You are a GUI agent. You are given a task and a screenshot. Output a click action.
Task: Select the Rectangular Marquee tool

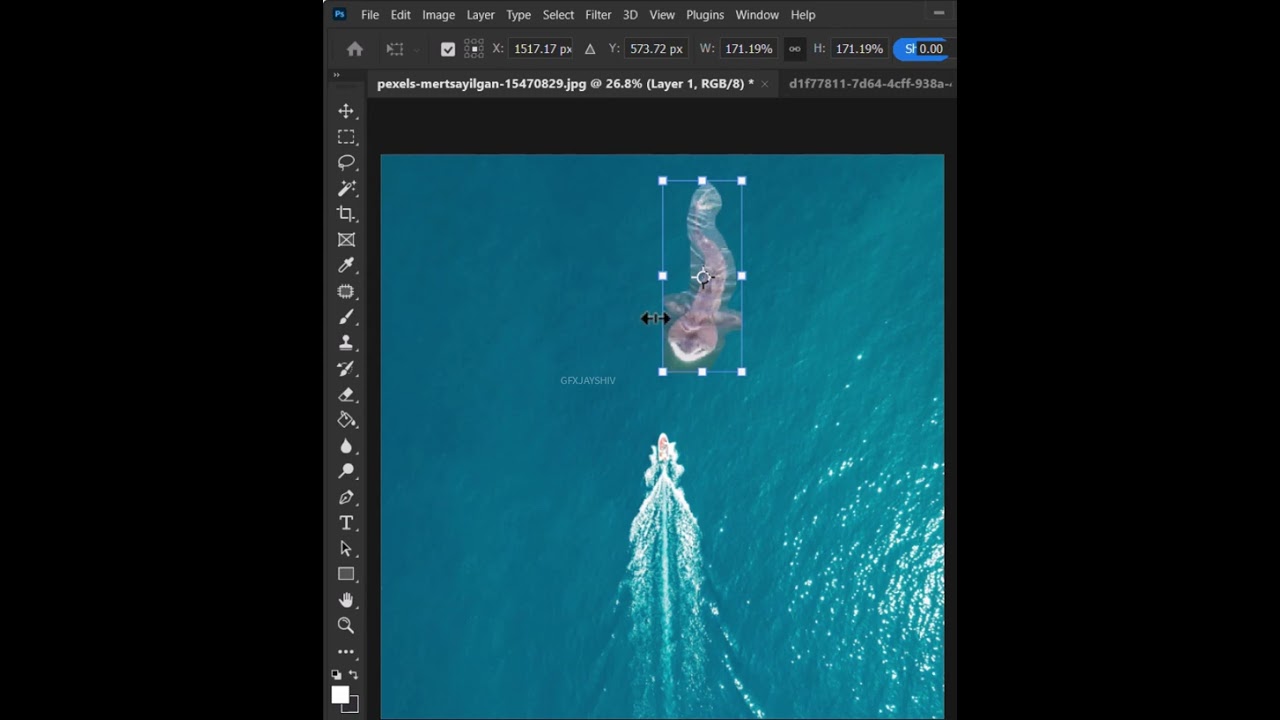[x=346, y=137]
